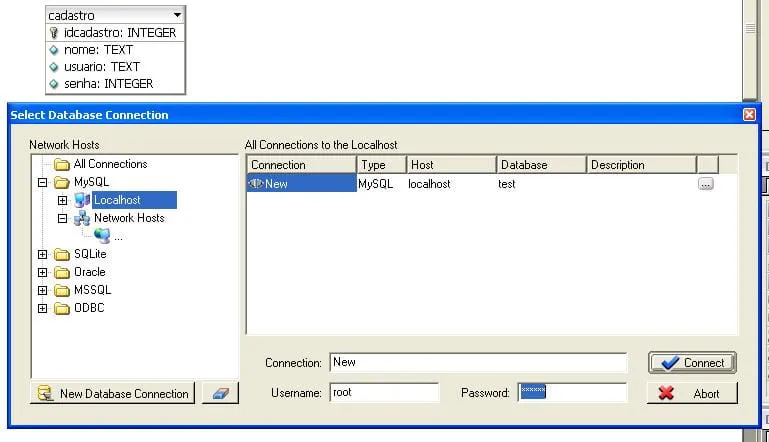Click the MySQL folder icon
This screenshot has height=442, width=769.
62,182
